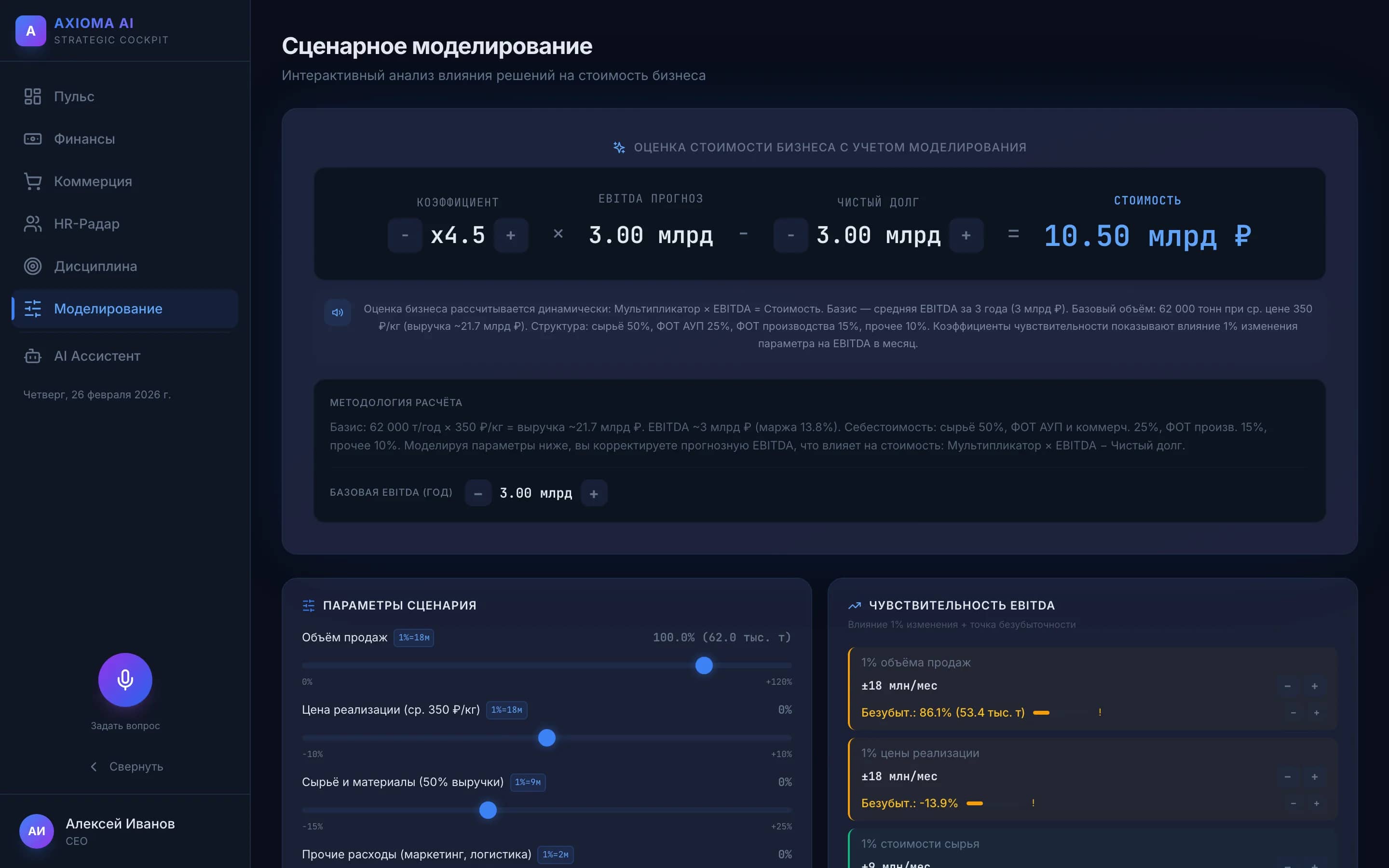The image size is (1389, 868).
Task: Click the Чувствительность EBITDA trend icon
Action: [855, 606]
